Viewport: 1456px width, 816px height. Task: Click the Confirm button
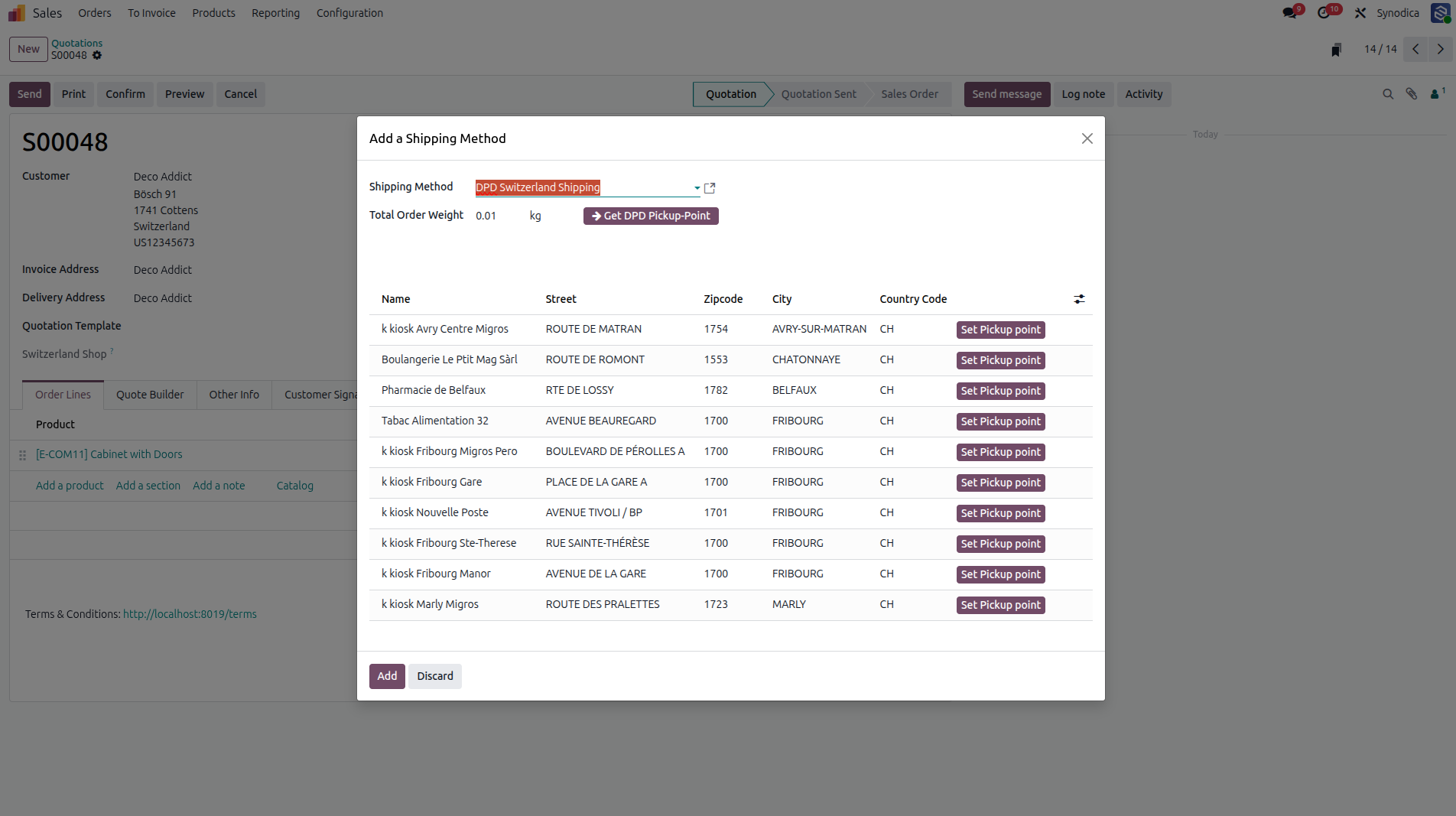coord(125,94)
